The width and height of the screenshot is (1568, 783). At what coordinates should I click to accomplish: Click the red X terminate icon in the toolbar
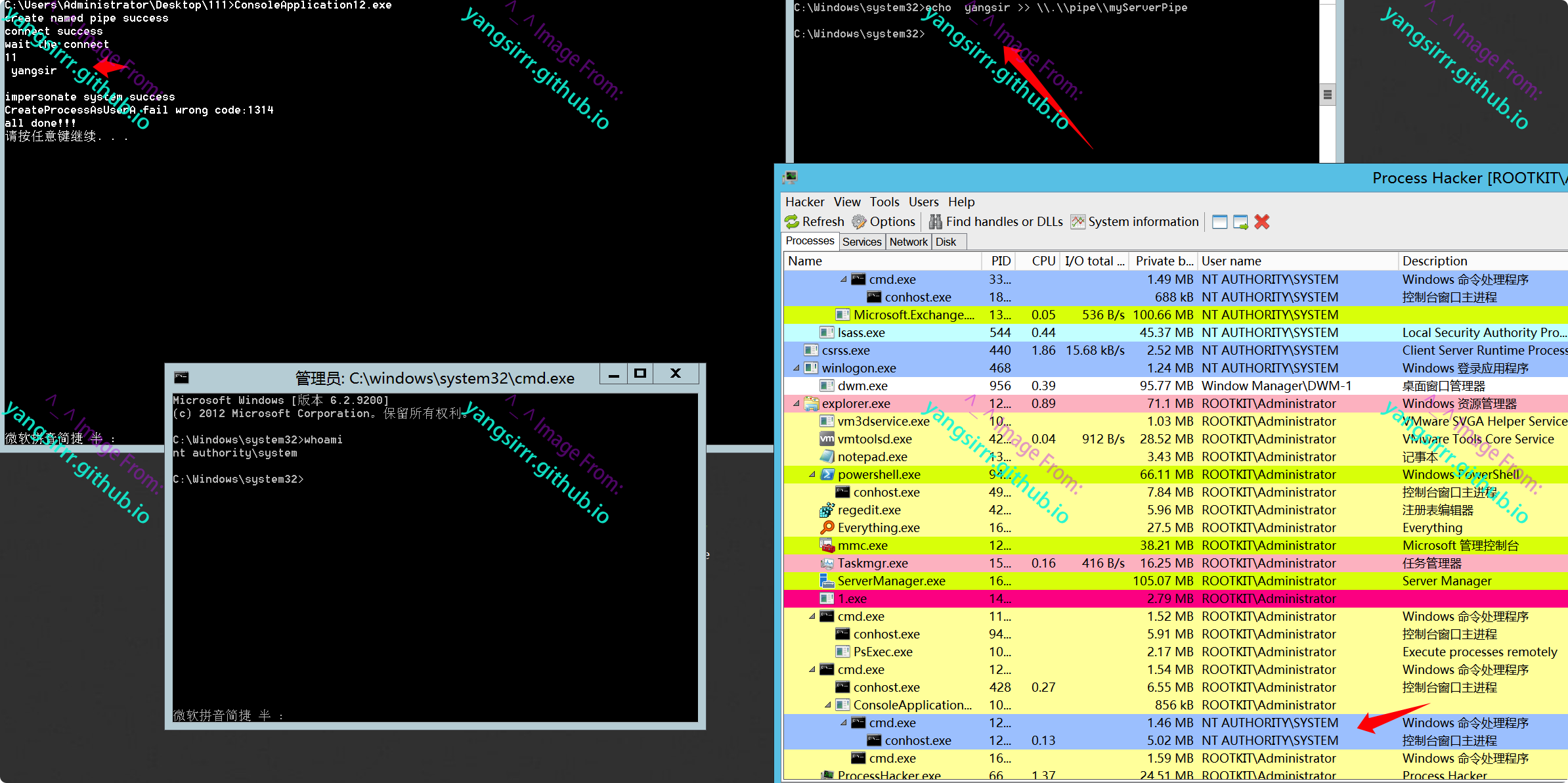tap(1261, 222)
